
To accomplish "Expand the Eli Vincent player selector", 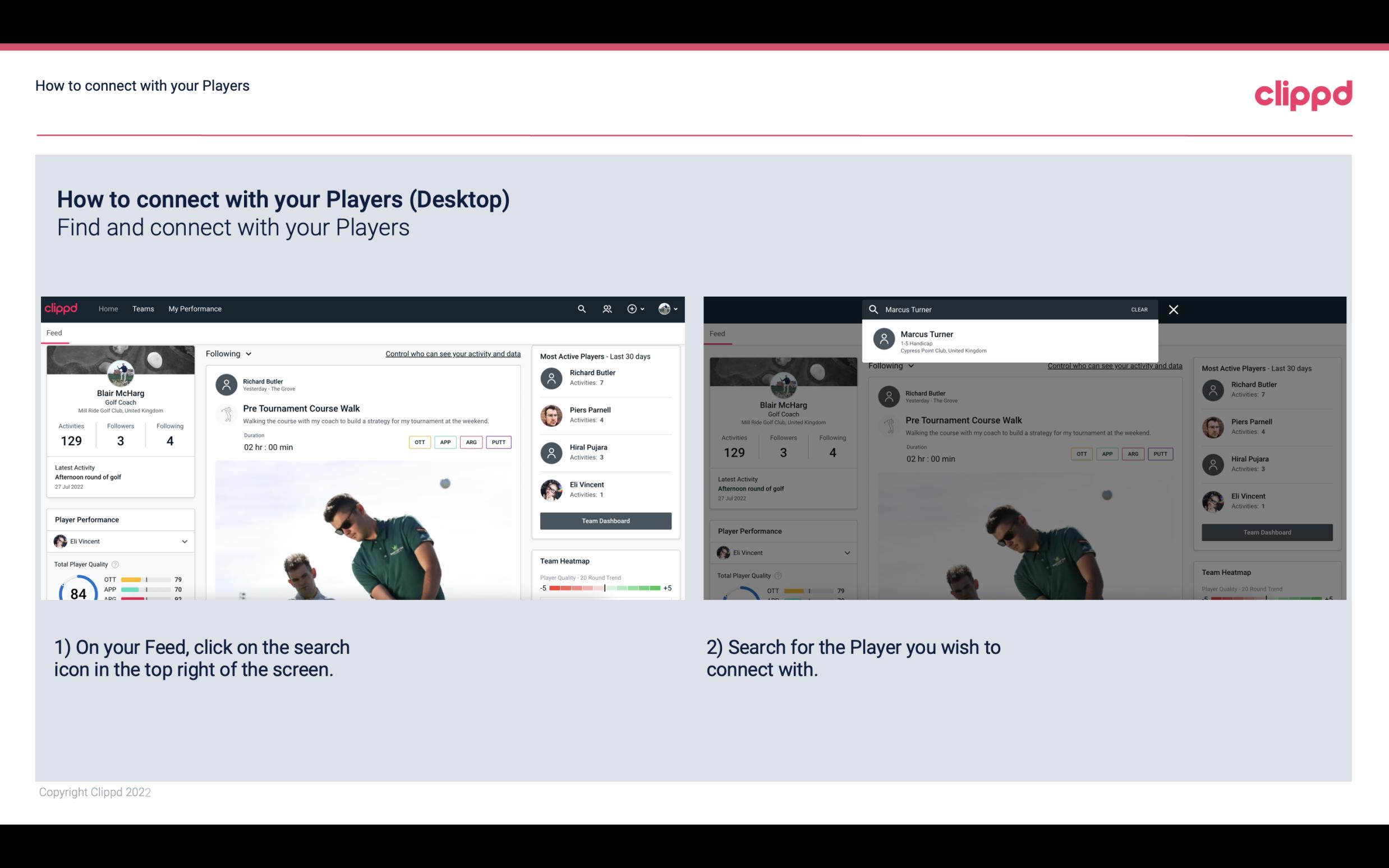I will coord(185,541).
